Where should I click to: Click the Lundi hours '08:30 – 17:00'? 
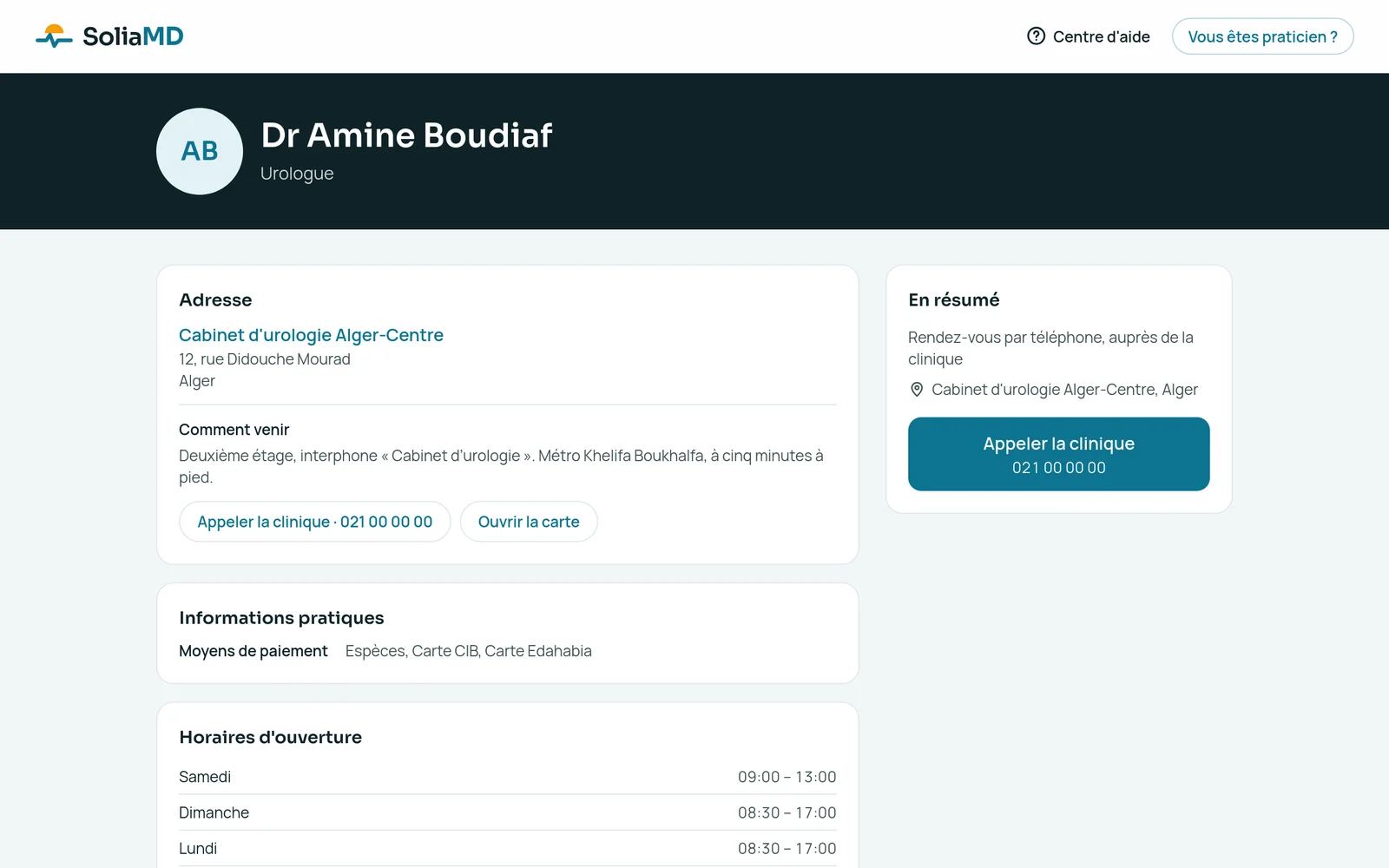[787, 848]
